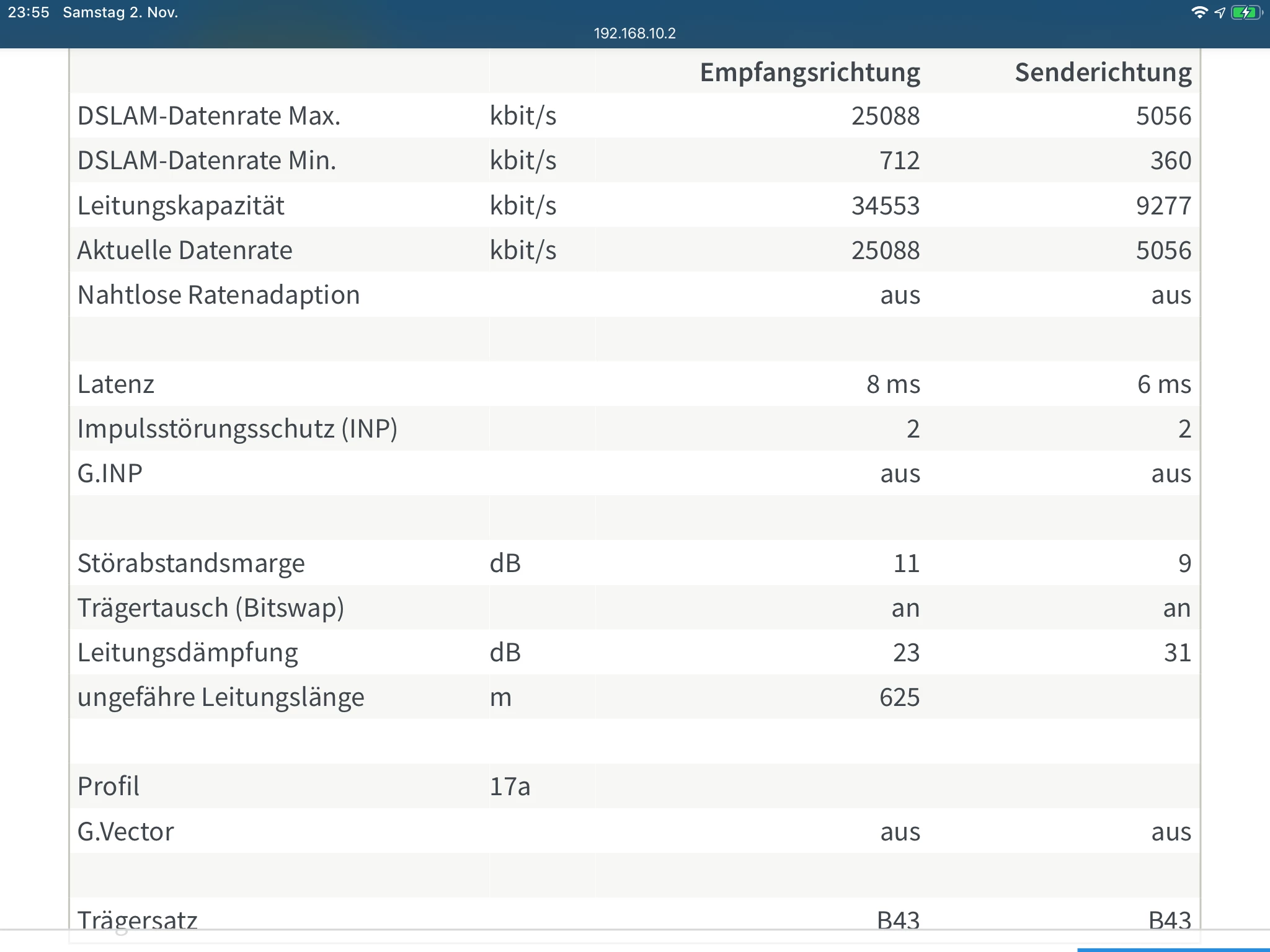Tap the 23:55 clock in status bar

coord(29,12)
